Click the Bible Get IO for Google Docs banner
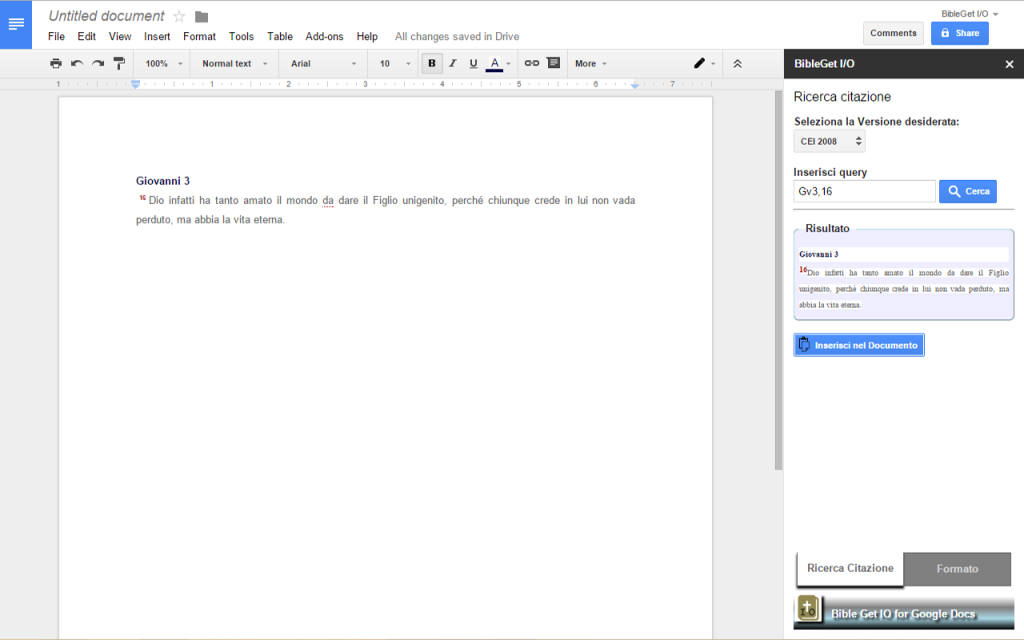The height and width of the screenshot is (640, 1024). click(x=903, y=613)
